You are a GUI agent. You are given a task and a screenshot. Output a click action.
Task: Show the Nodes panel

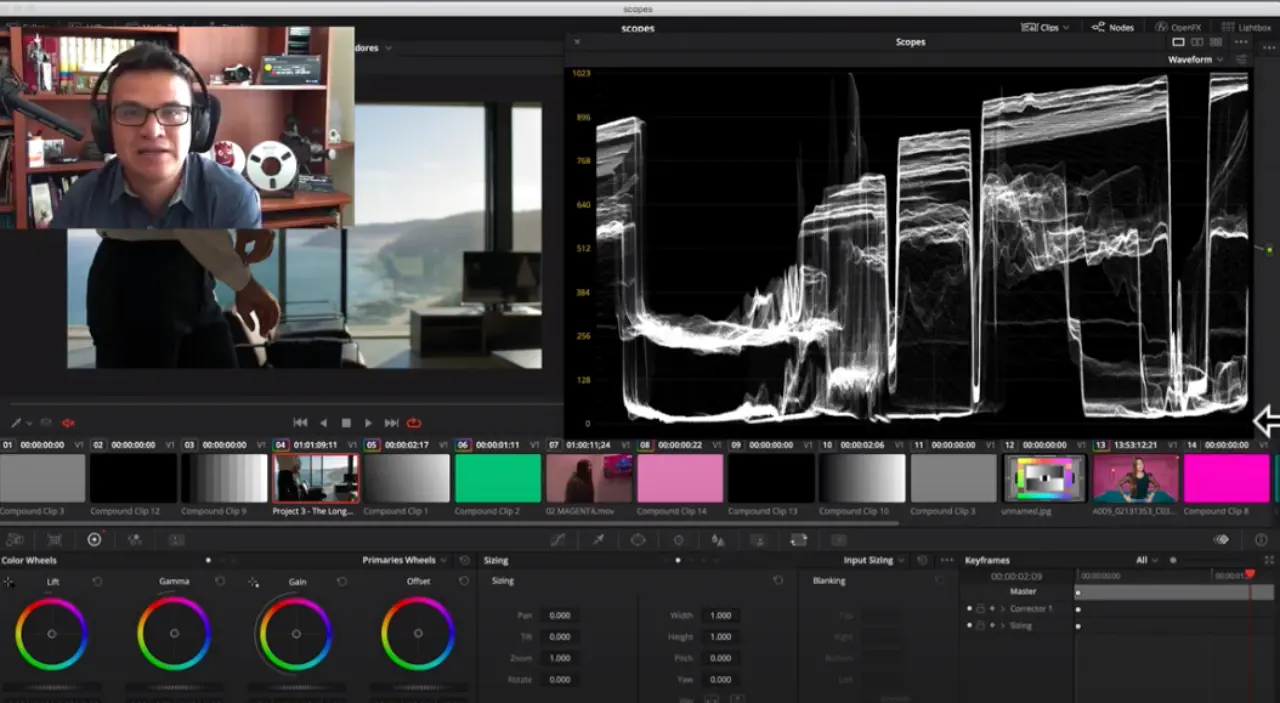point(1113,27)
